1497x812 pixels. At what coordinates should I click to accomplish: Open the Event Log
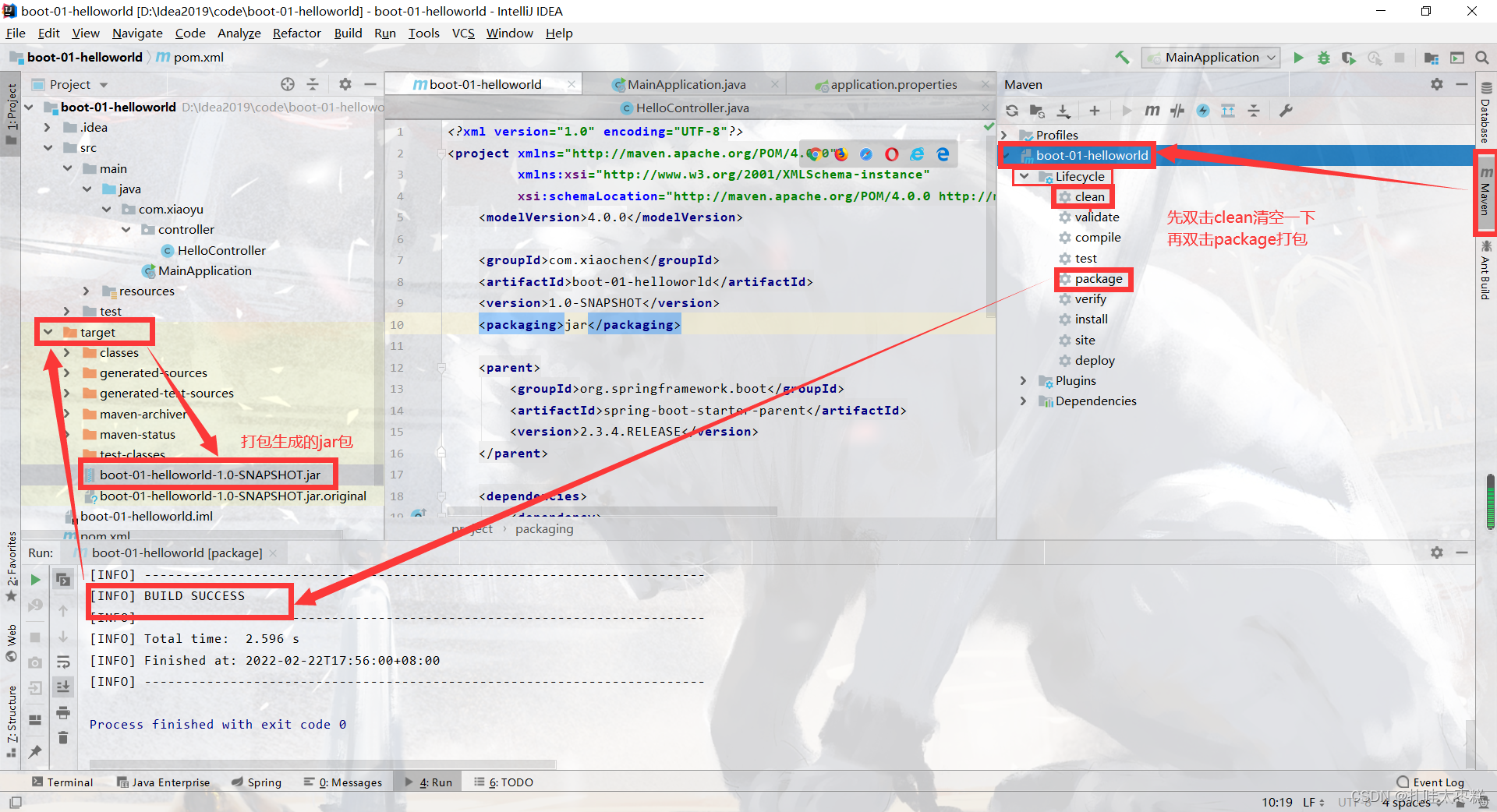[x=1430, y=782]
